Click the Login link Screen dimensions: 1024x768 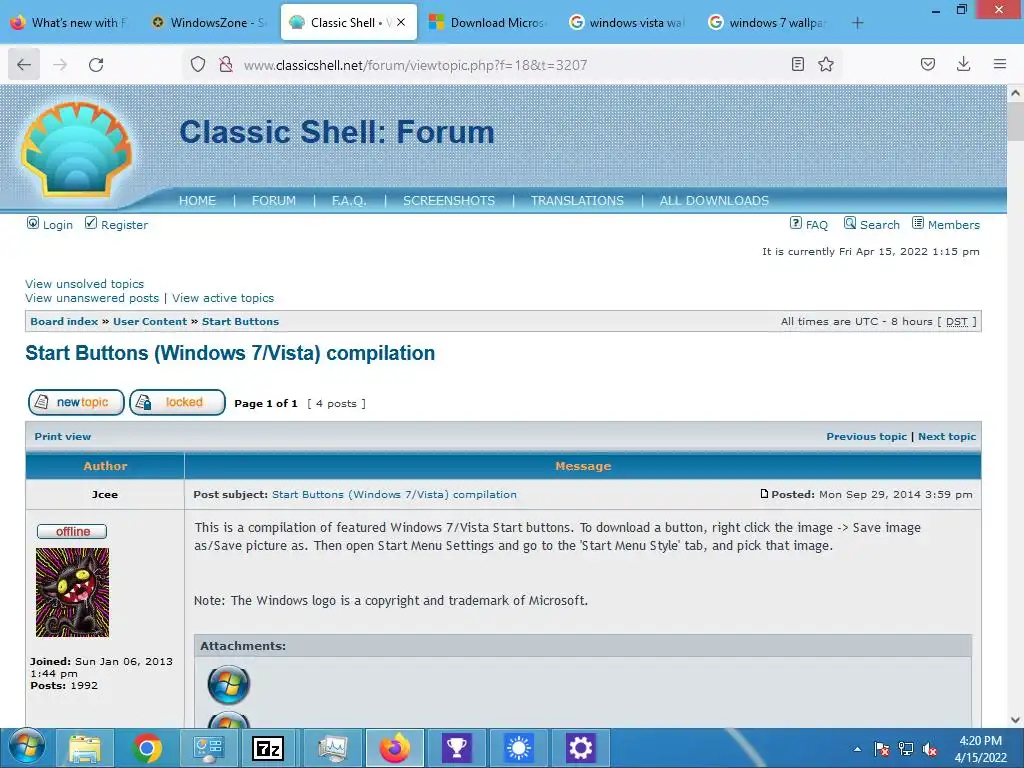[x=50, y=224]
